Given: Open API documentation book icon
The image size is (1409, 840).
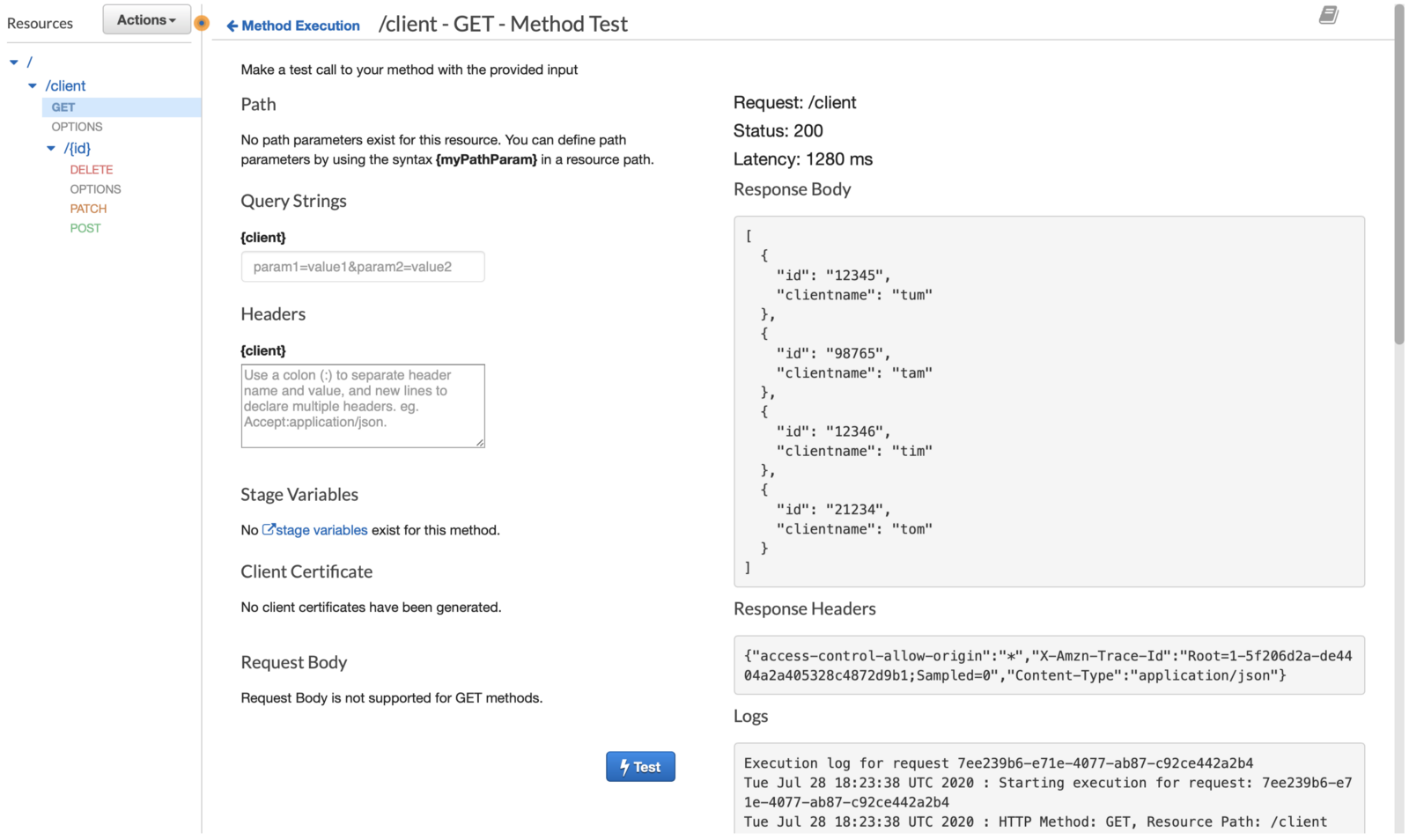Looking at the screenshot, I should click(1329, 15).
